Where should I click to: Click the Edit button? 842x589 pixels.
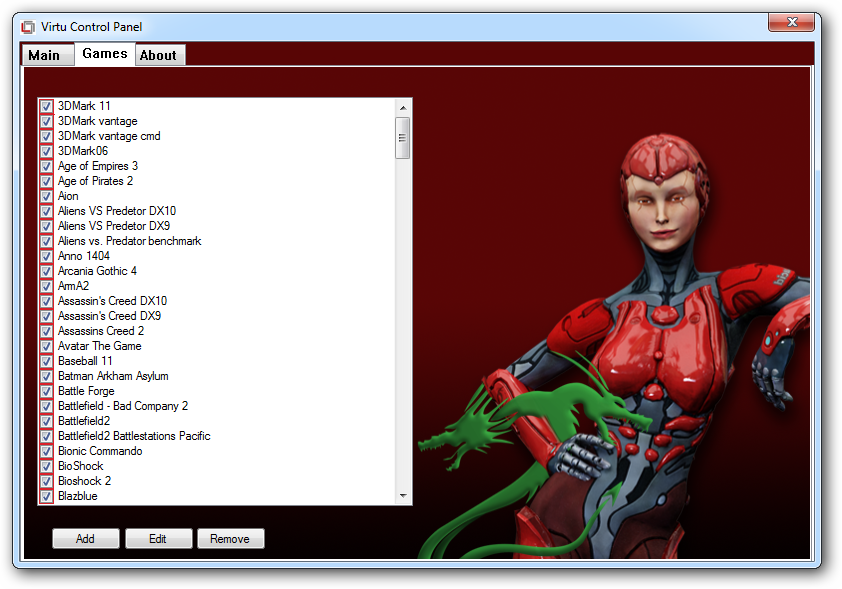pos(158,539)
